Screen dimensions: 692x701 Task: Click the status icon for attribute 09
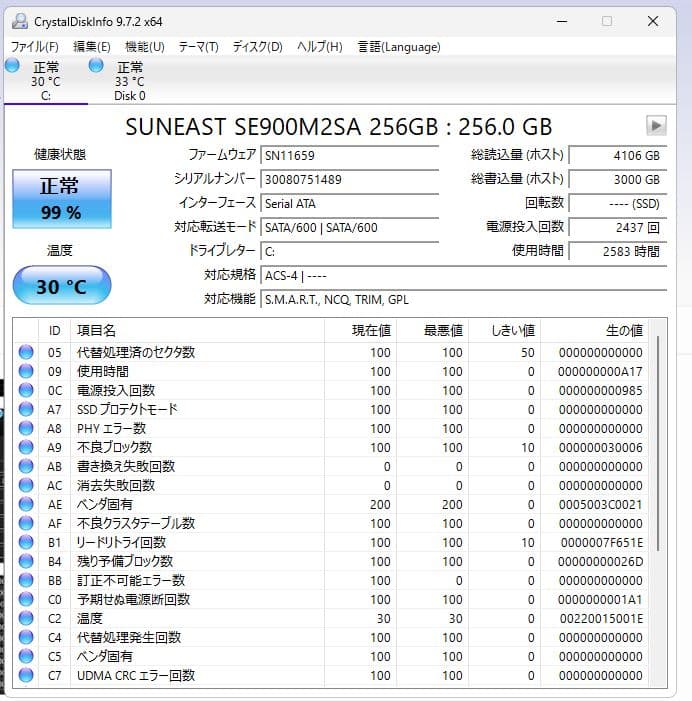(26, 371)
